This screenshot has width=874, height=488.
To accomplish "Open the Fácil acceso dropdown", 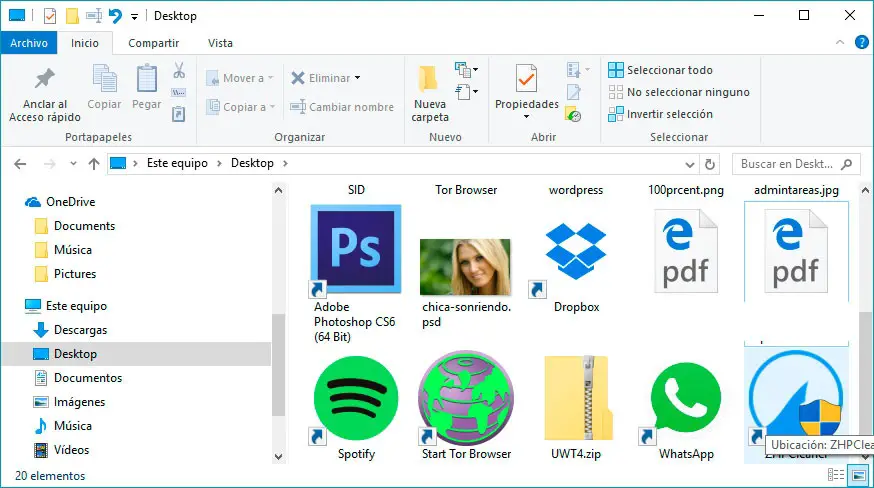I will tap(466, 91).
